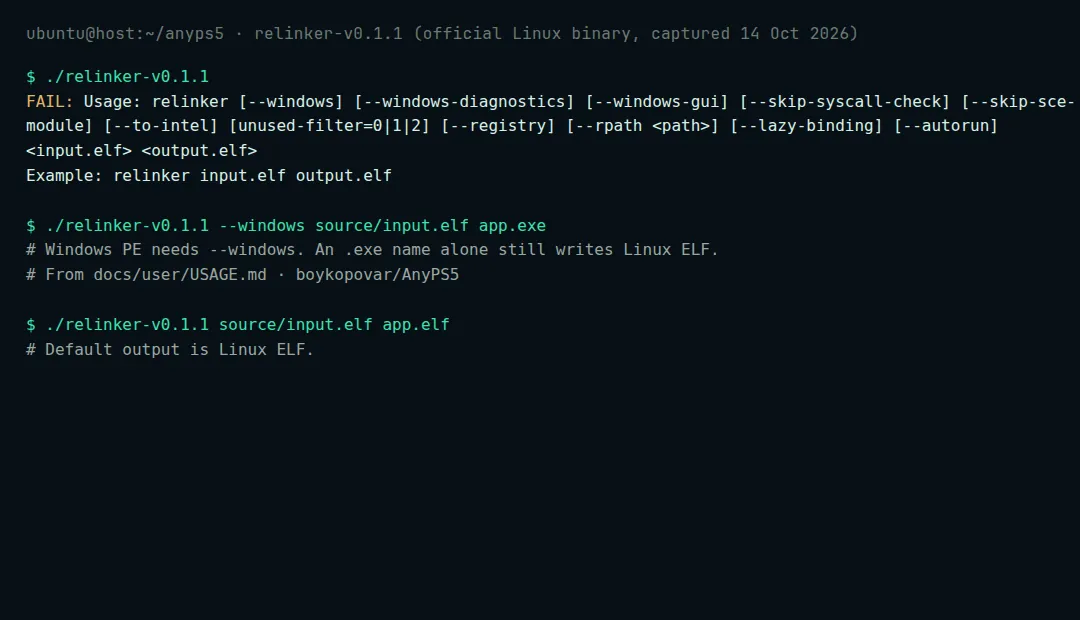Click the orange "FAIL:" label

click(50, 101)
